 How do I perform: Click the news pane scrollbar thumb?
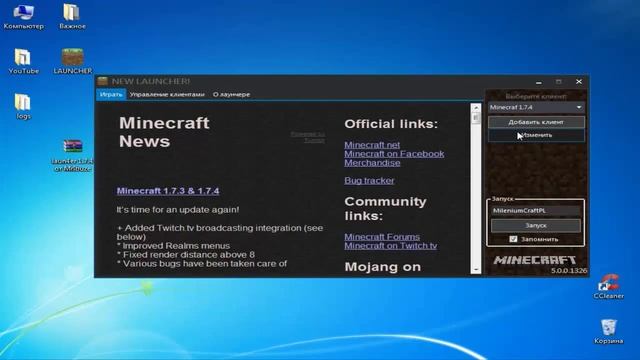click(476, 118)
